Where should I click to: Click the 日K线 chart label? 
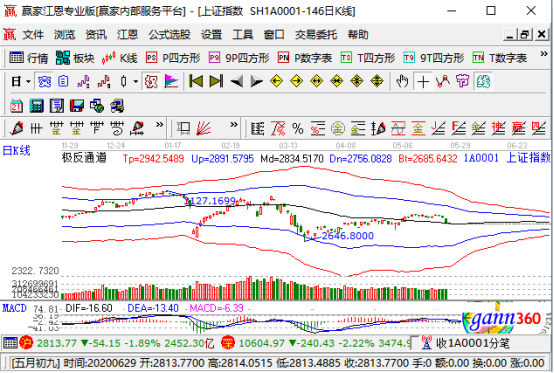coord(16,151)
